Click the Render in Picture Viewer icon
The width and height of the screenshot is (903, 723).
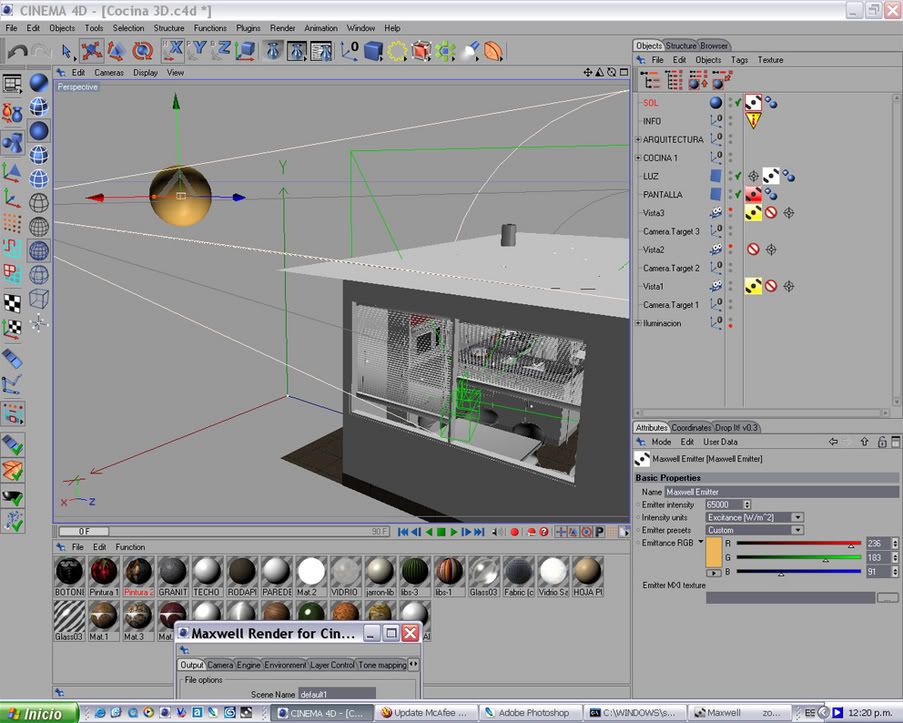[297, 51]
